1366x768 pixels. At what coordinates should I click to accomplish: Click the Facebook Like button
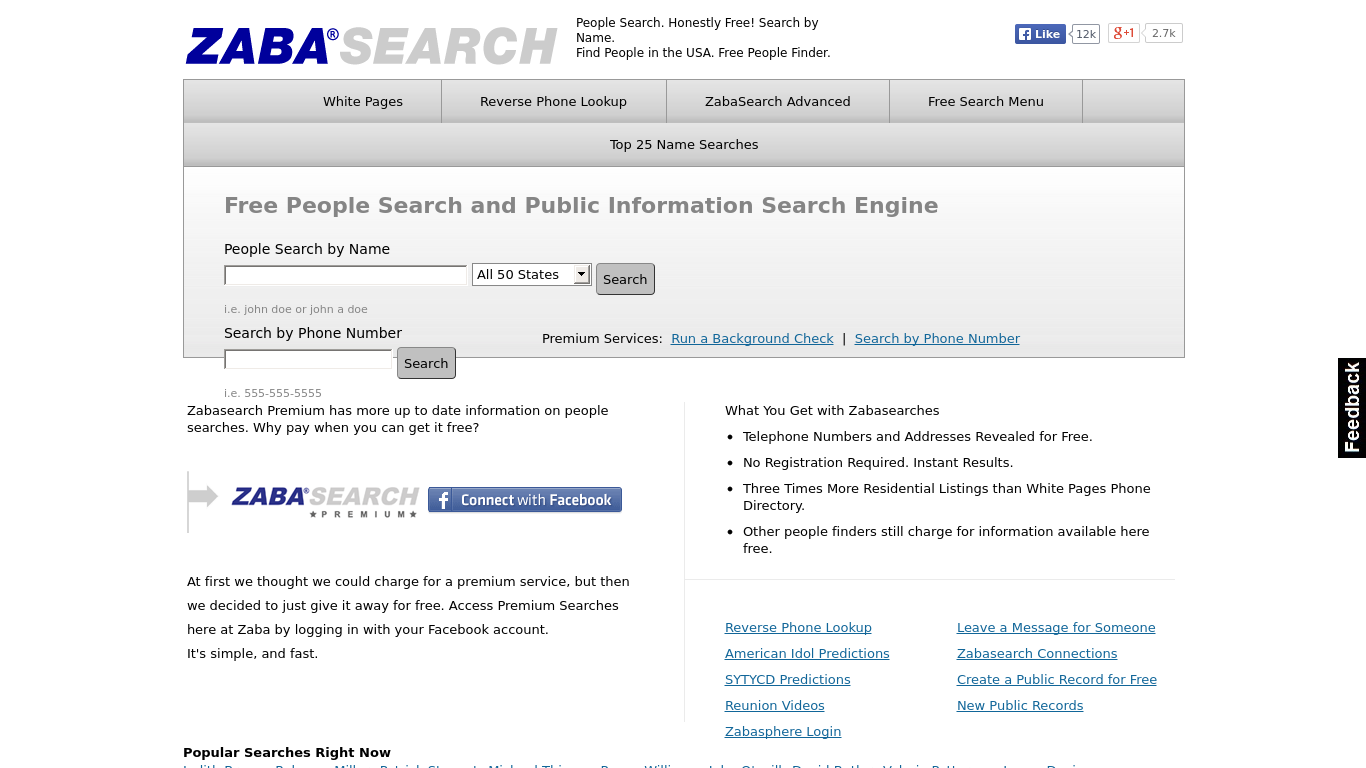tap(1040, 34)
